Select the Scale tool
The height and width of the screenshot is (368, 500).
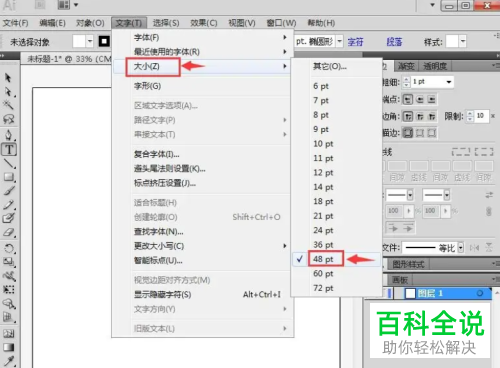pyautogui.click(x=9, y=262)
